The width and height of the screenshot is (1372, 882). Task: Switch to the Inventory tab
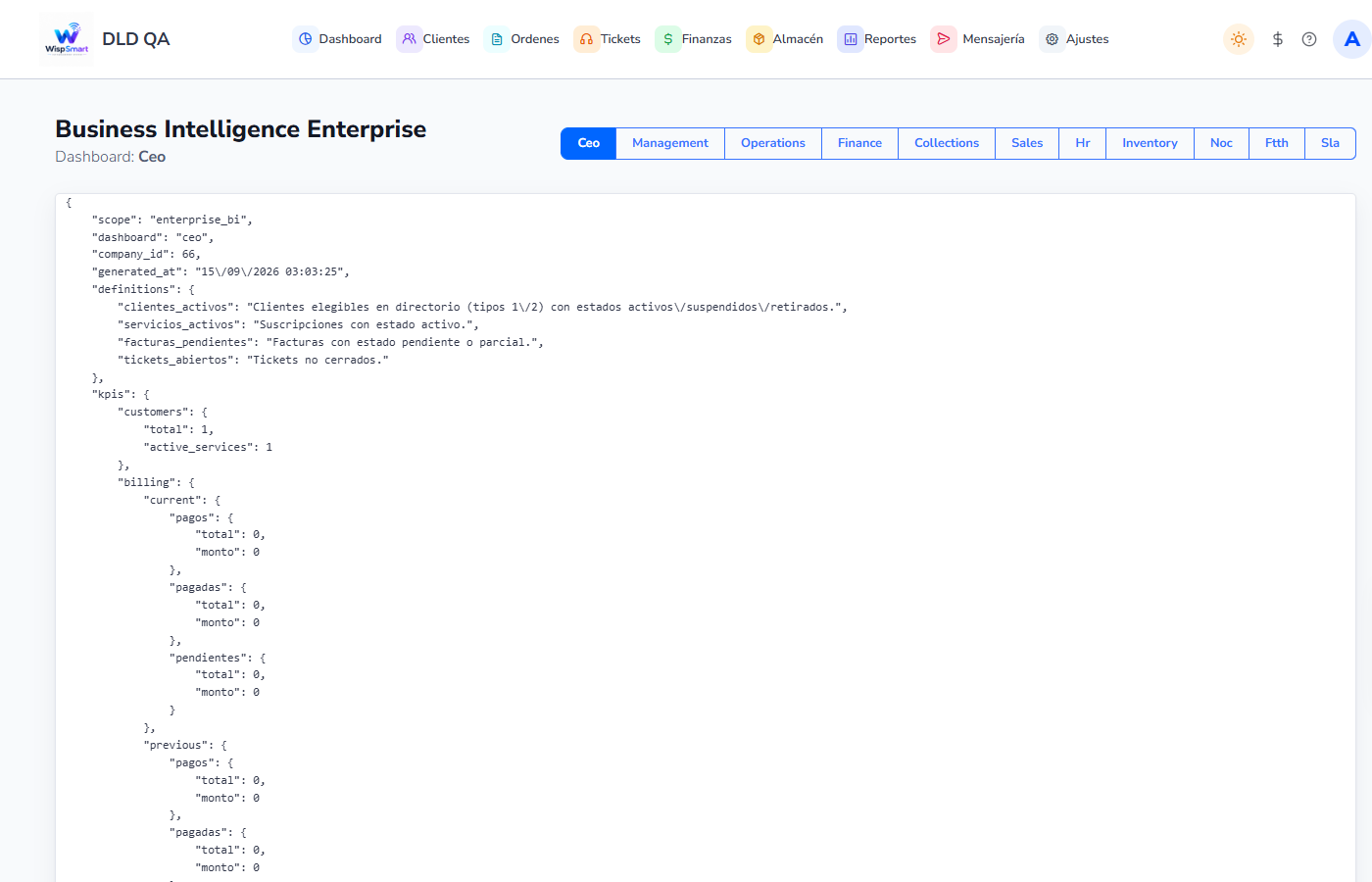point(1150,143)
